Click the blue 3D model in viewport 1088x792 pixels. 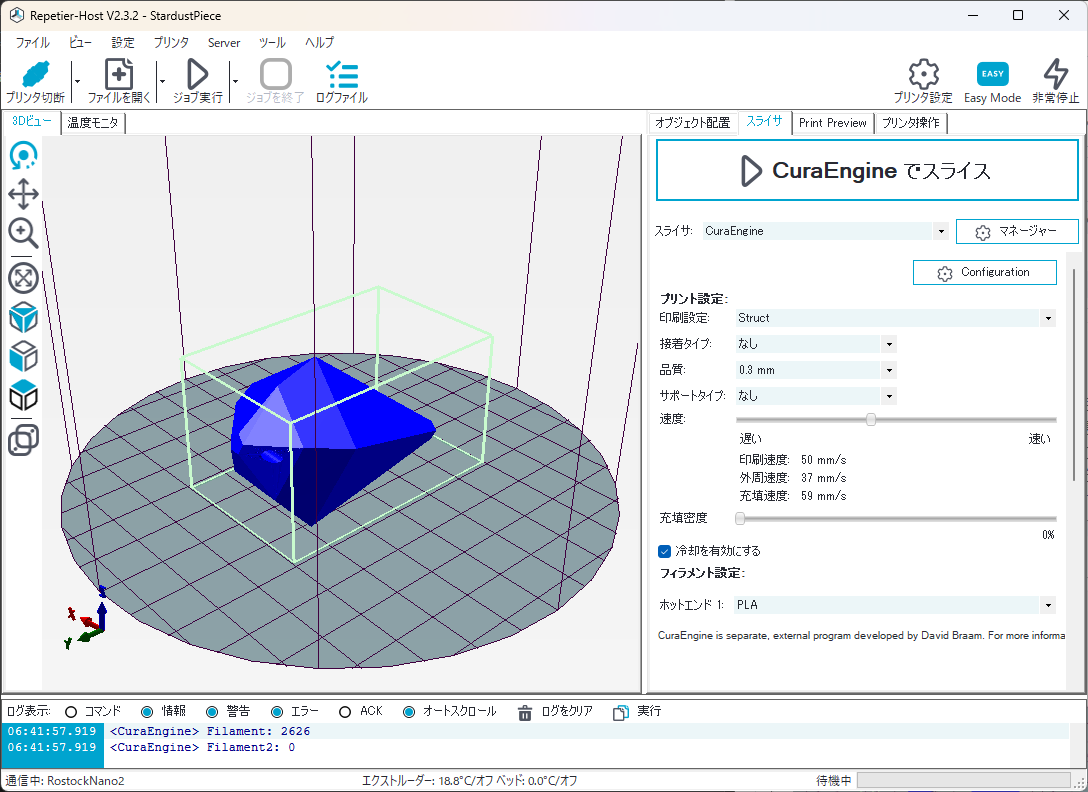[x=326, y=437]
